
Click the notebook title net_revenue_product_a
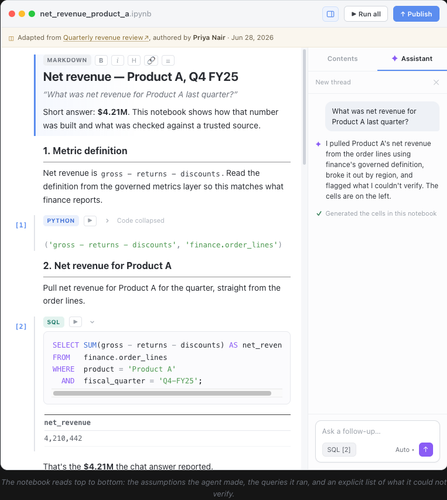click(x=95, y=14)
